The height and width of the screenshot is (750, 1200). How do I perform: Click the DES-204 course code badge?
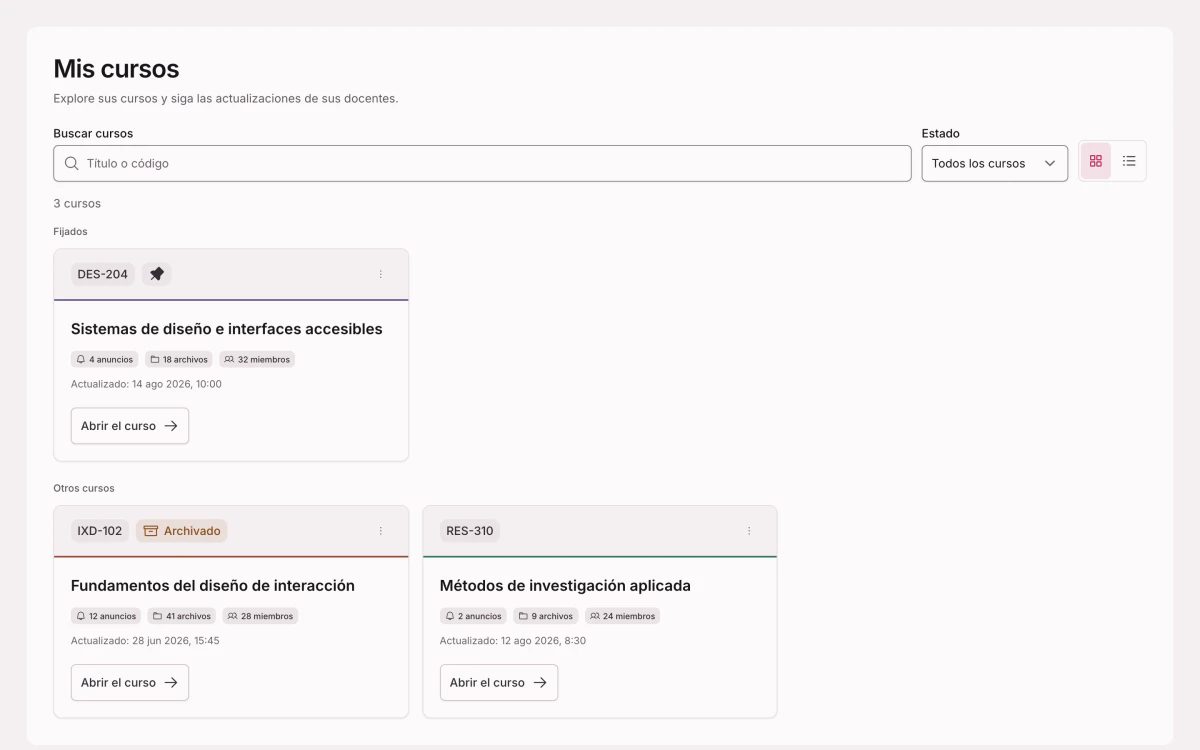pos(103,274)
